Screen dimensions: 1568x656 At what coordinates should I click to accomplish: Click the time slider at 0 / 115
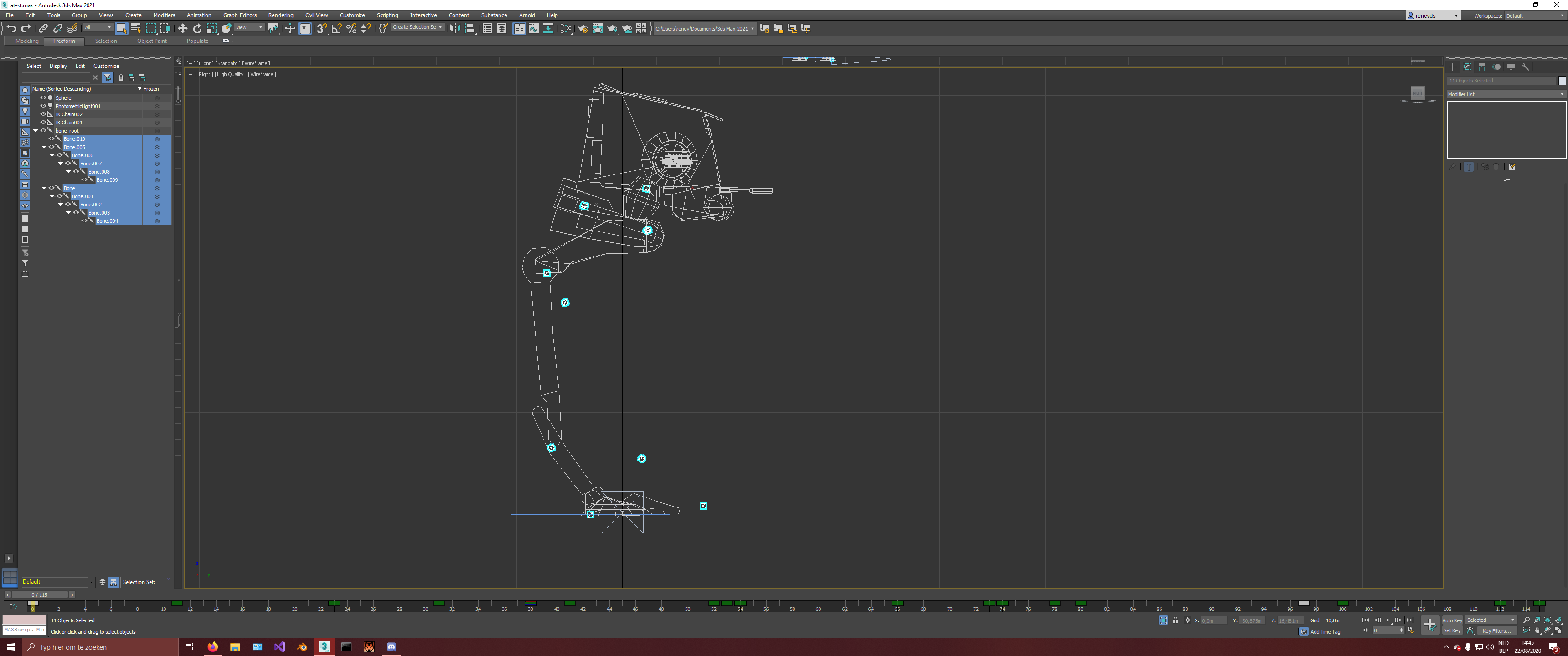39,594
